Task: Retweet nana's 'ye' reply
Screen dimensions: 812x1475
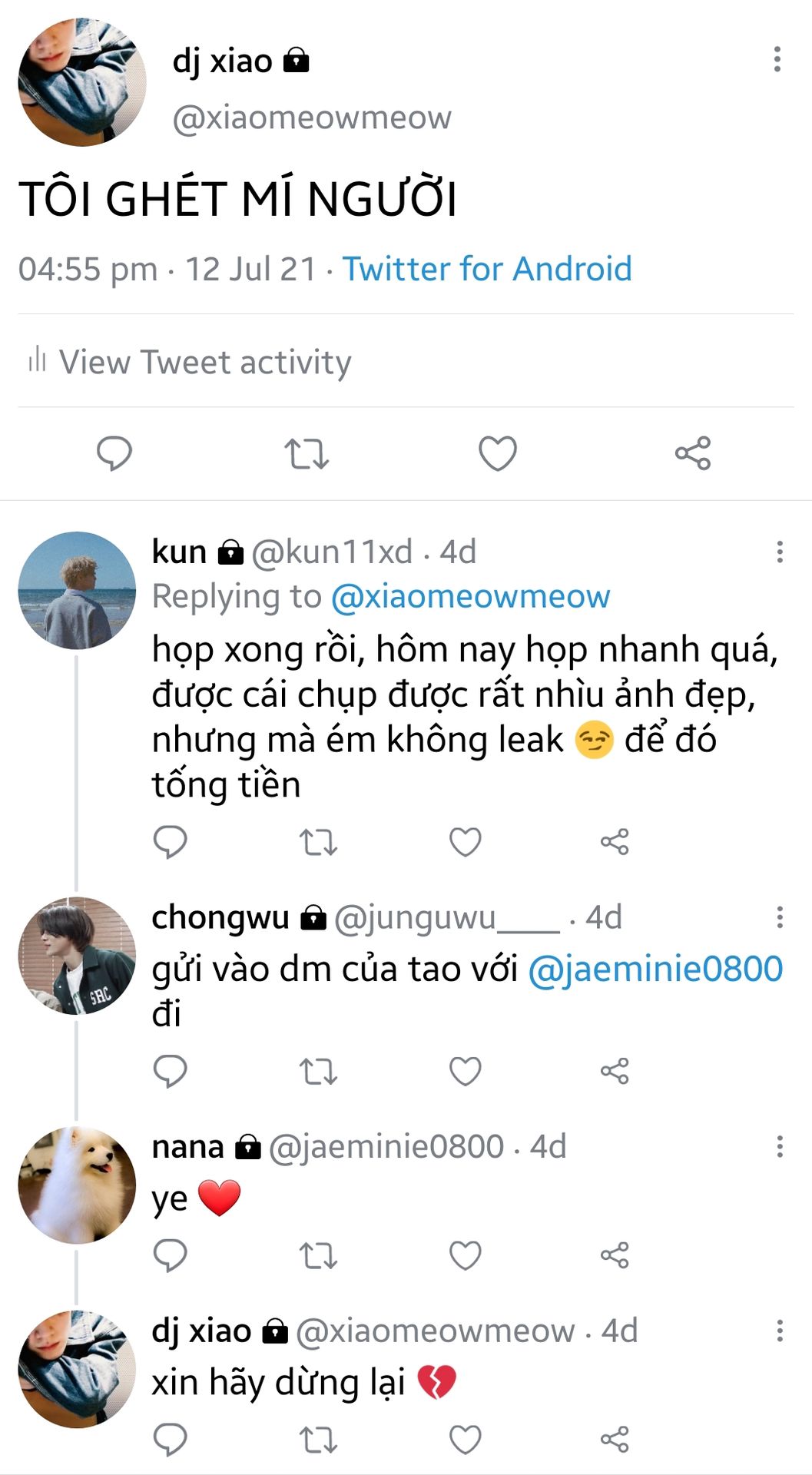Action: coord(318,1255)
